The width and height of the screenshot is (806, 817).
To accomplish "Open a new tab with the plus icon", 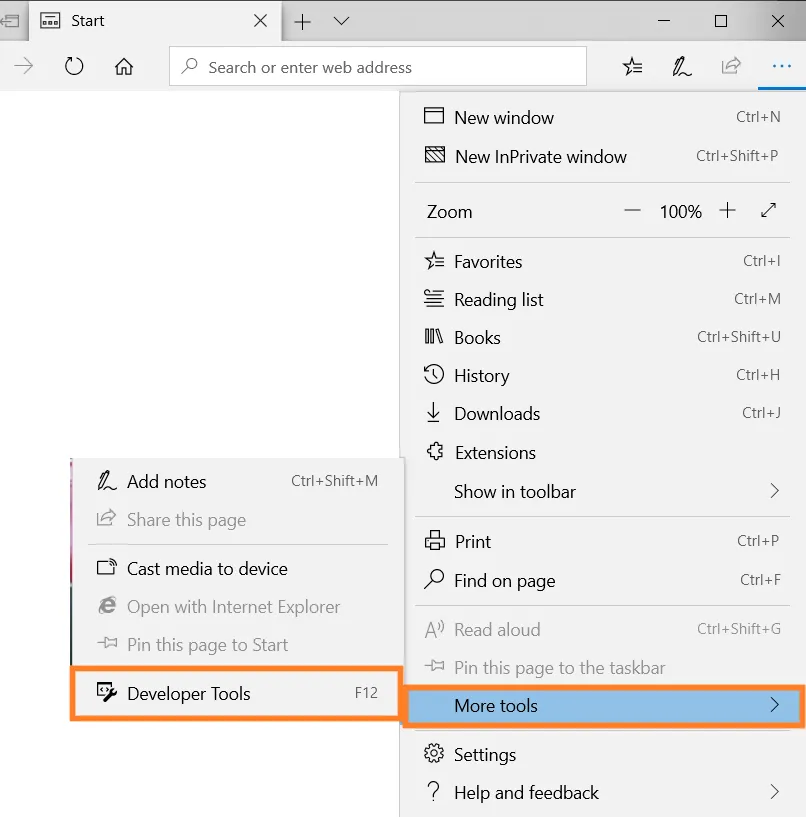I will click(x=302, y=21).
